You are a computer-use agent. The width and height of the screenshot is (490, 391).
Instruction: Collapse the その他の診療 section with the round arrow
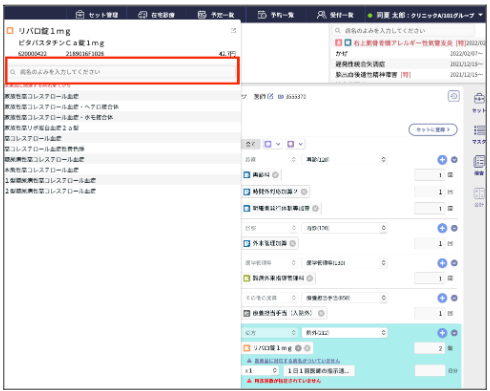pos(454,298)
